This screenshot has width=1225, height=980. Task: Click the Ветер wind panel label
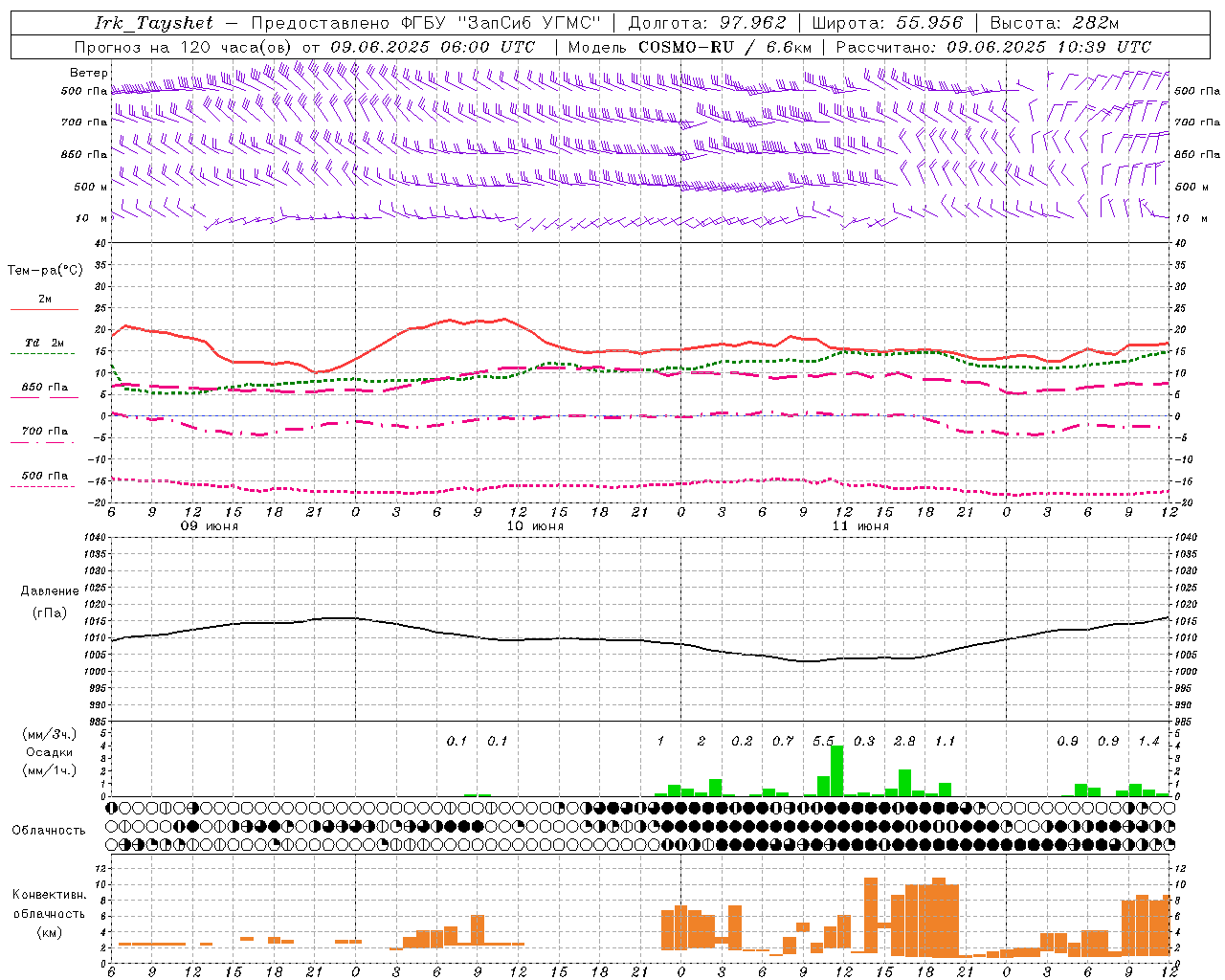89,73
